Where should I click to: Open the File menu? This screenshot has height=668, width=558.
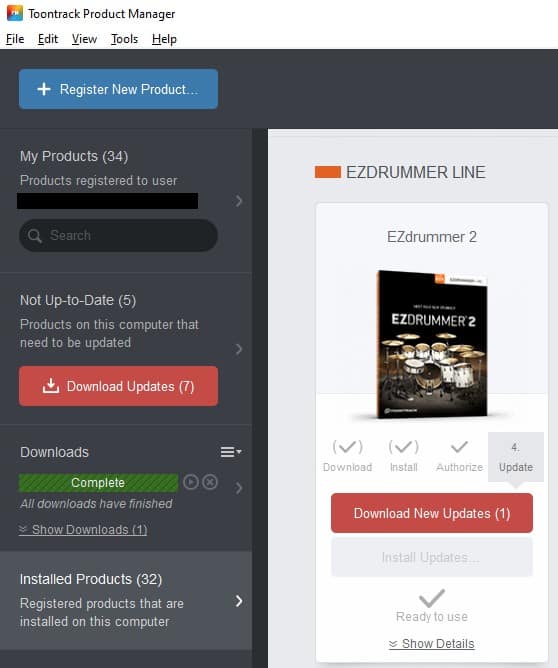[x=15, y=39]
